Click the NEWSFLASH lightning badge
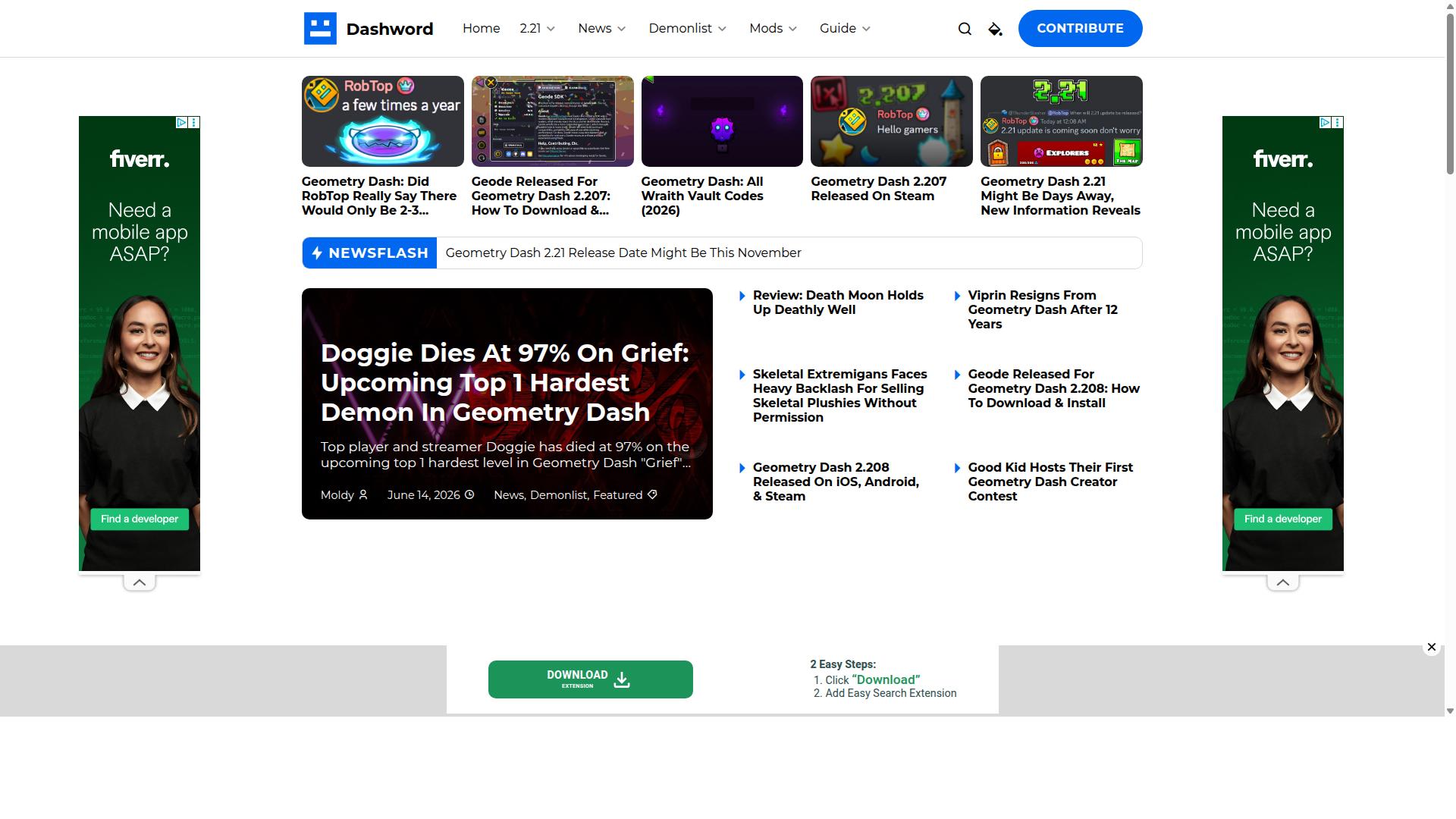The width and height of the screenshot is (1456, 819). [x=369, y=253]
